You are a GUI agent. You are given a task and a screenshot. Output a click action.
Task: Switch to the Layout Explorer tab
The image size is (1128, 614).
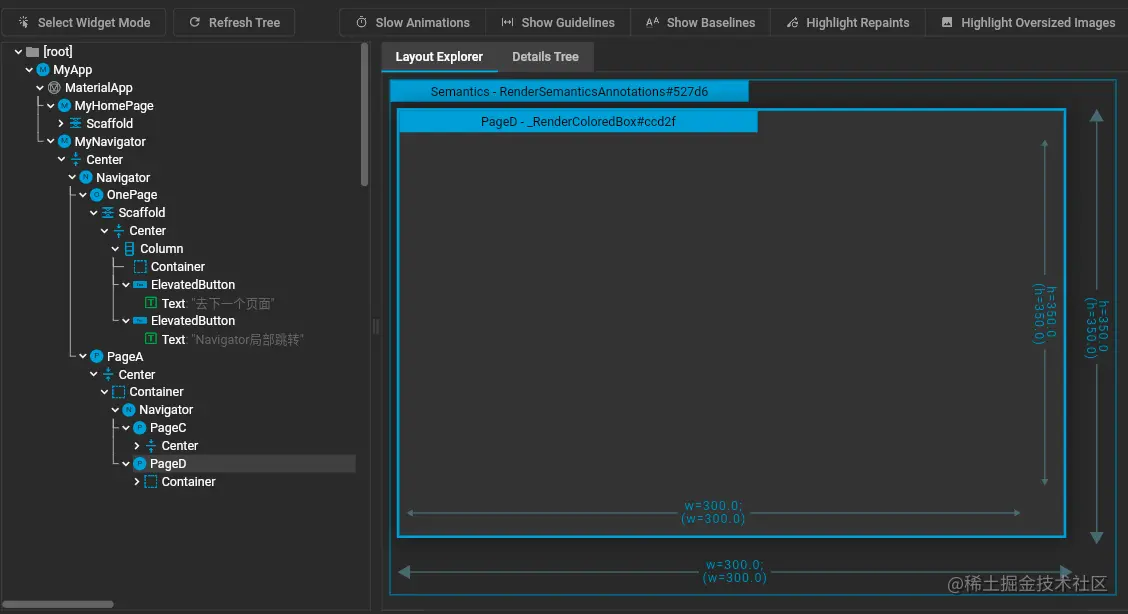coord(439,57)
